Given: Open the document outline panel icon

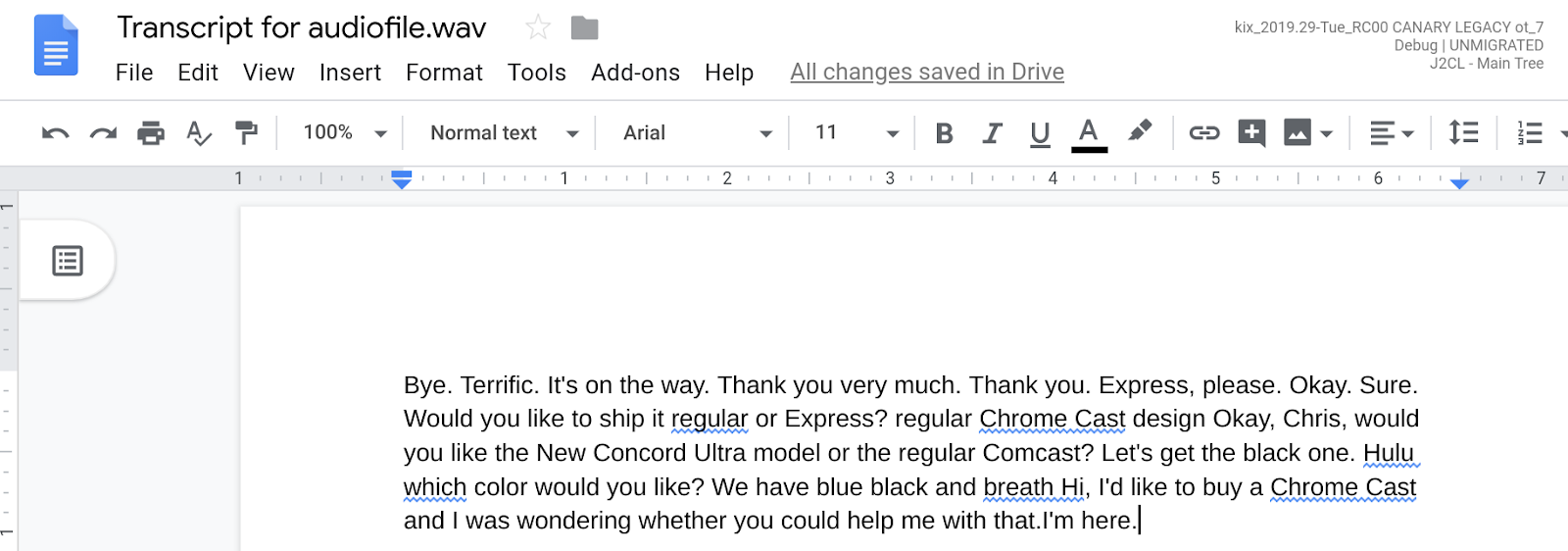Looking at the screenshot, I should (68, 261).
